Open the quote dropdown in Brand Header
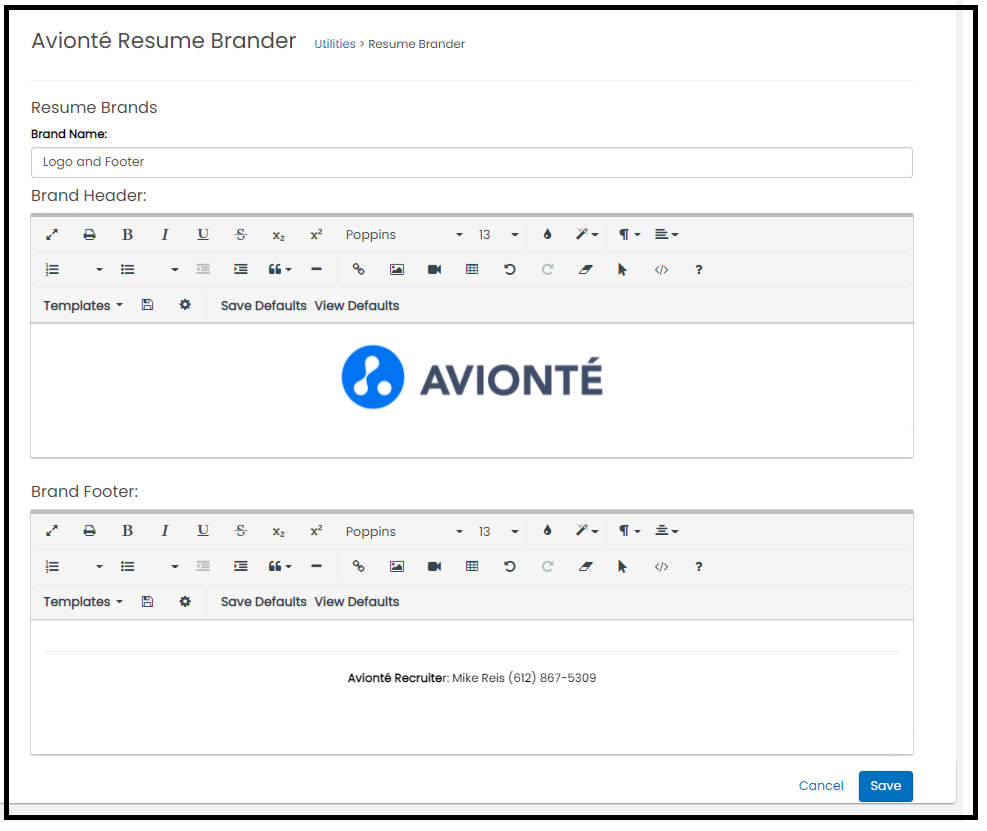 pos(280,269)
